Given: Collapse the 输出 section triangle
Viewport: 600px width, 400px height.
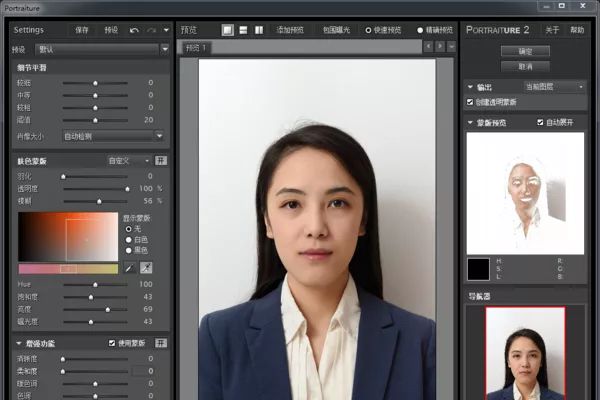Looking at the screenshot, I should [470, 87].
